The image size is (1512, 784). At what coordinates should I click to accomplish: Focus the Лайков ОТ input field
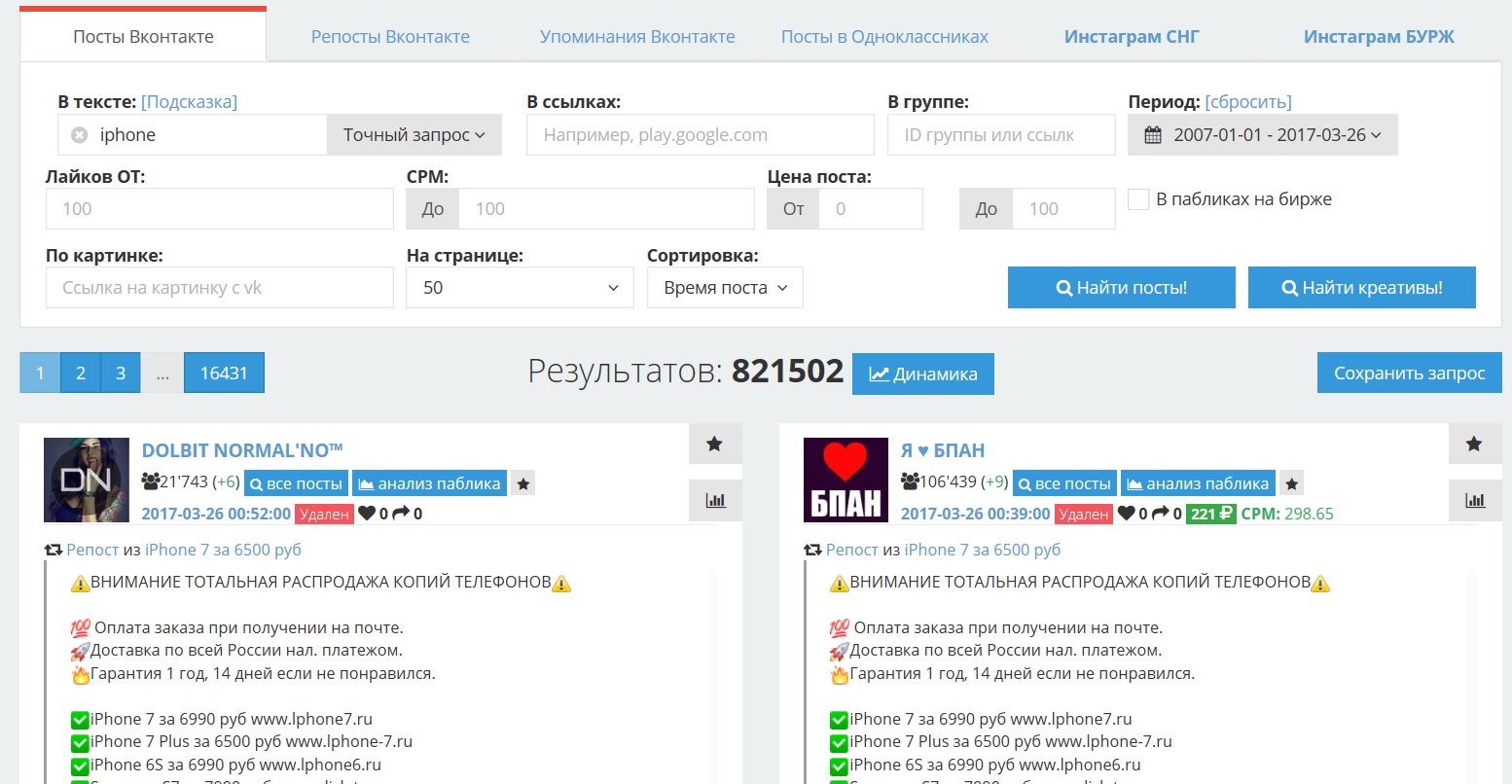[220, 209]
